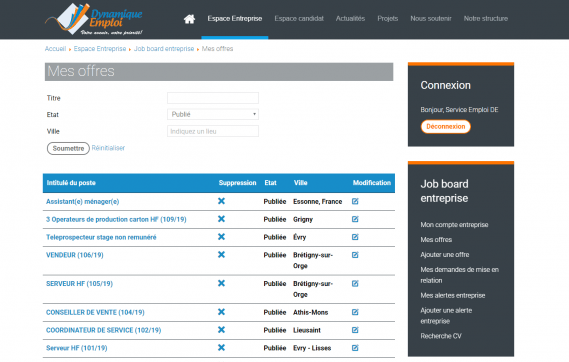
Task: Open the SERVEUR HF (105/19) offer link
Action: (x=79, y=284)
